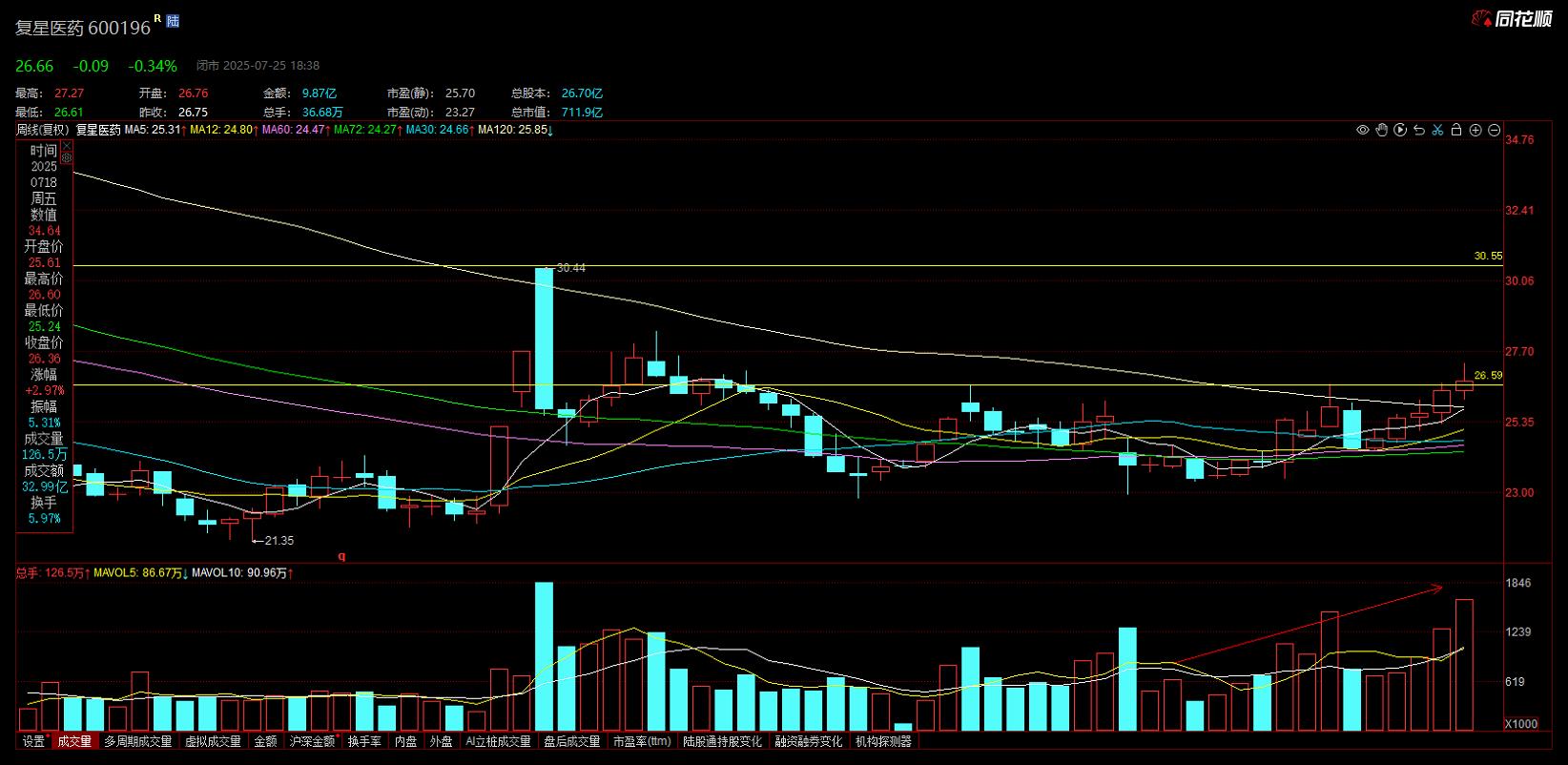Click the 21.35 low price marker
This screenshot has height=765, width=1568.
(x=279, y=541)
